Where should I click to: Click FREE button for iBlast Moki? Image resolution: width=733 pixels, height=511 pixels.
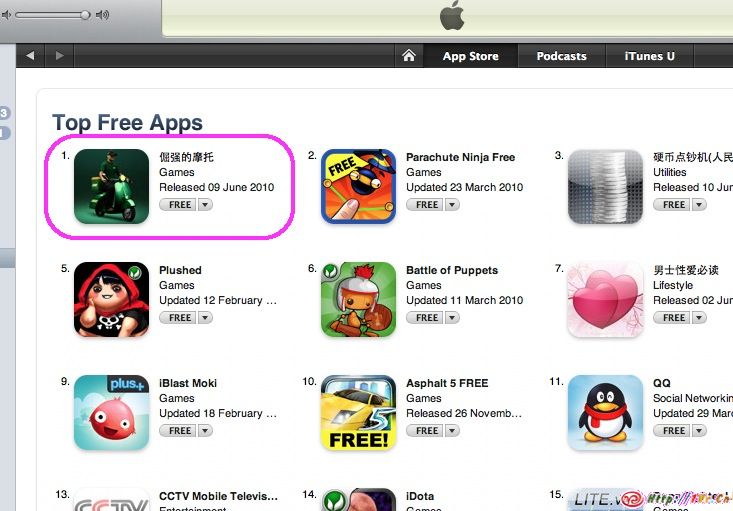tap(179, 431)
